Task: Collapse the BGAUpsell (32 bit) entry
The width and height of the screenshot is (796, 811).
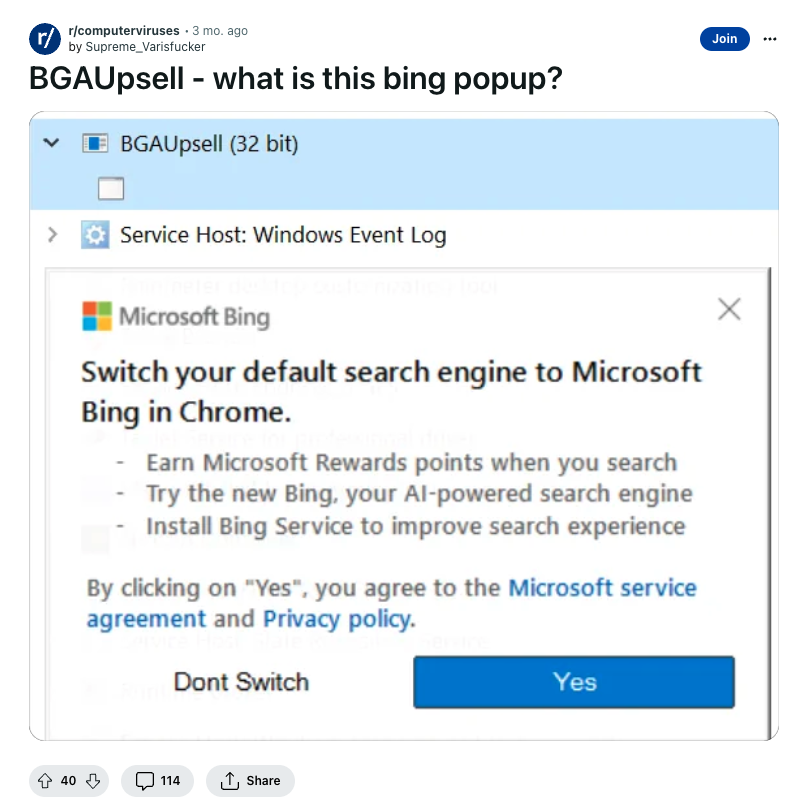Action: click(x=51, y=143)
